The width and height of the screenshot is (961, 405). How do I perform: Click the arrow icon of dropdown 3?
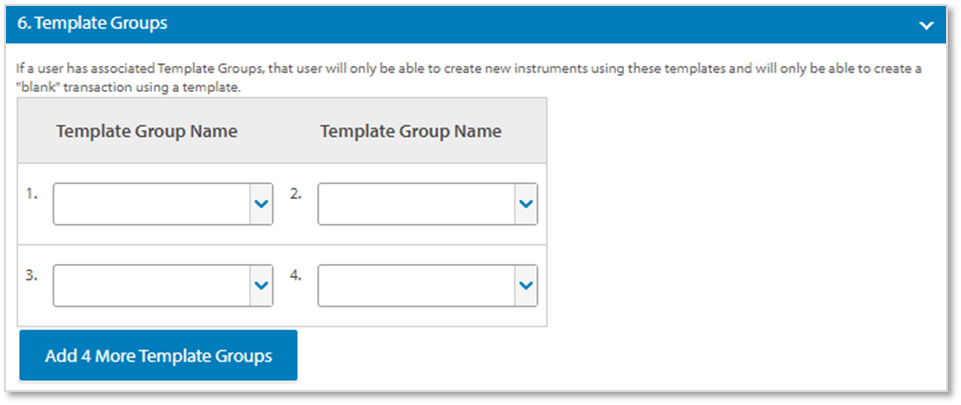pyautogui.click(x=261, y=285)
